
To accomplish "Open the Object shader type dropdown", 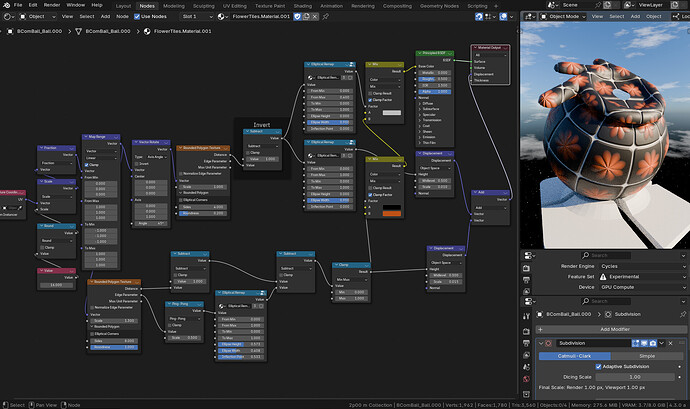I will (38, 16).
